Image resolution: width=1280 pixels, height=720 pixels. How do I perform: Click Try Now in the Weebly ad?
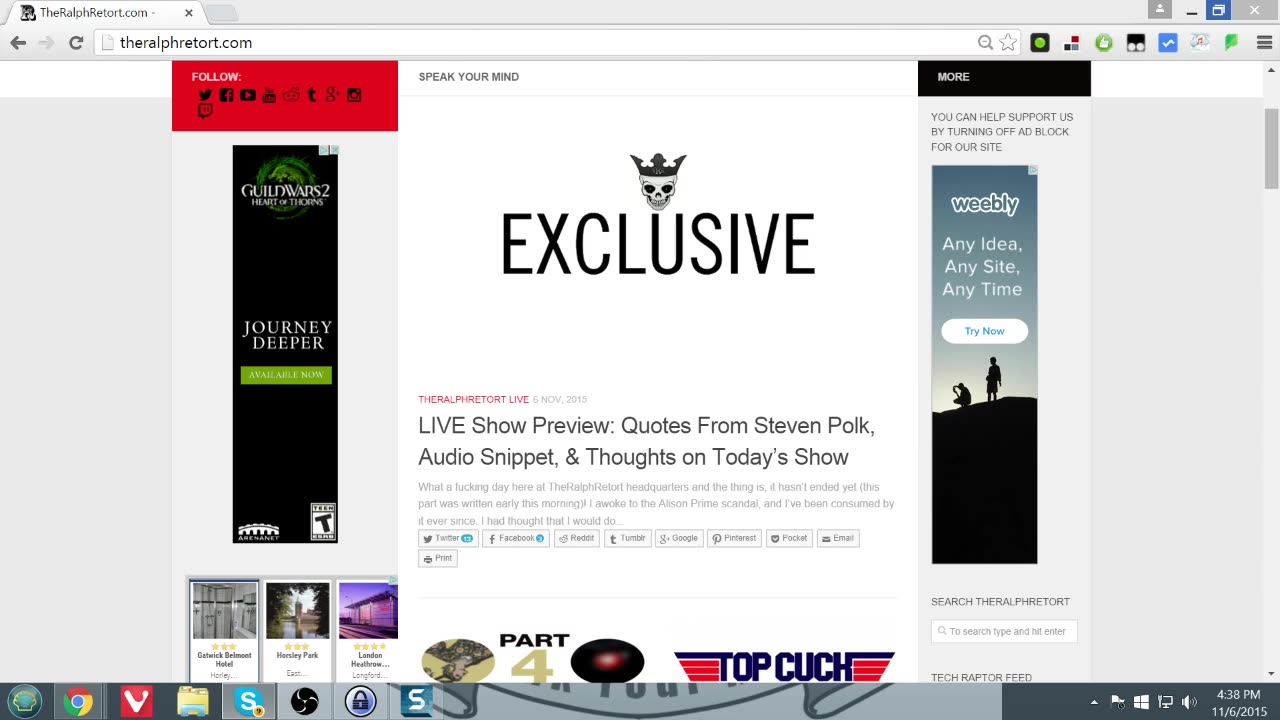coord(984,331)
